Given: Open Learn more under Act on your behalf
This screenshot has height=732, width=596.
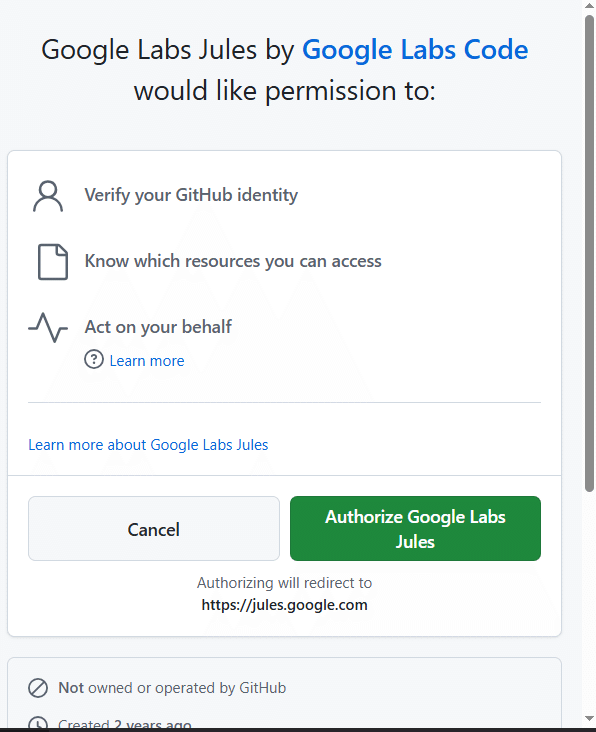Looking at the screenshot, I should pyautogui.click(x=147, y=361).
